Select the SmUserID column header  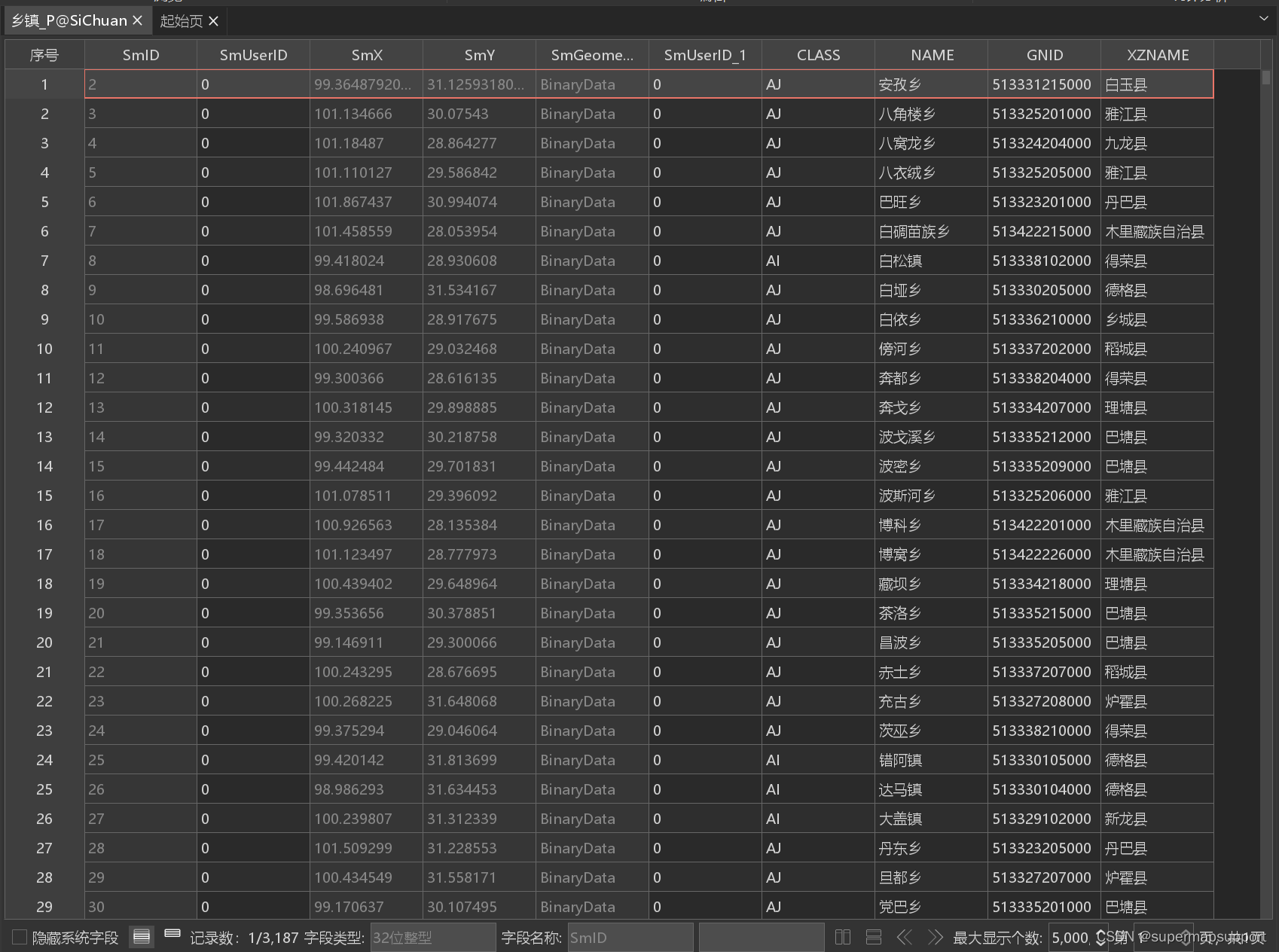click(x=254, y=55)
